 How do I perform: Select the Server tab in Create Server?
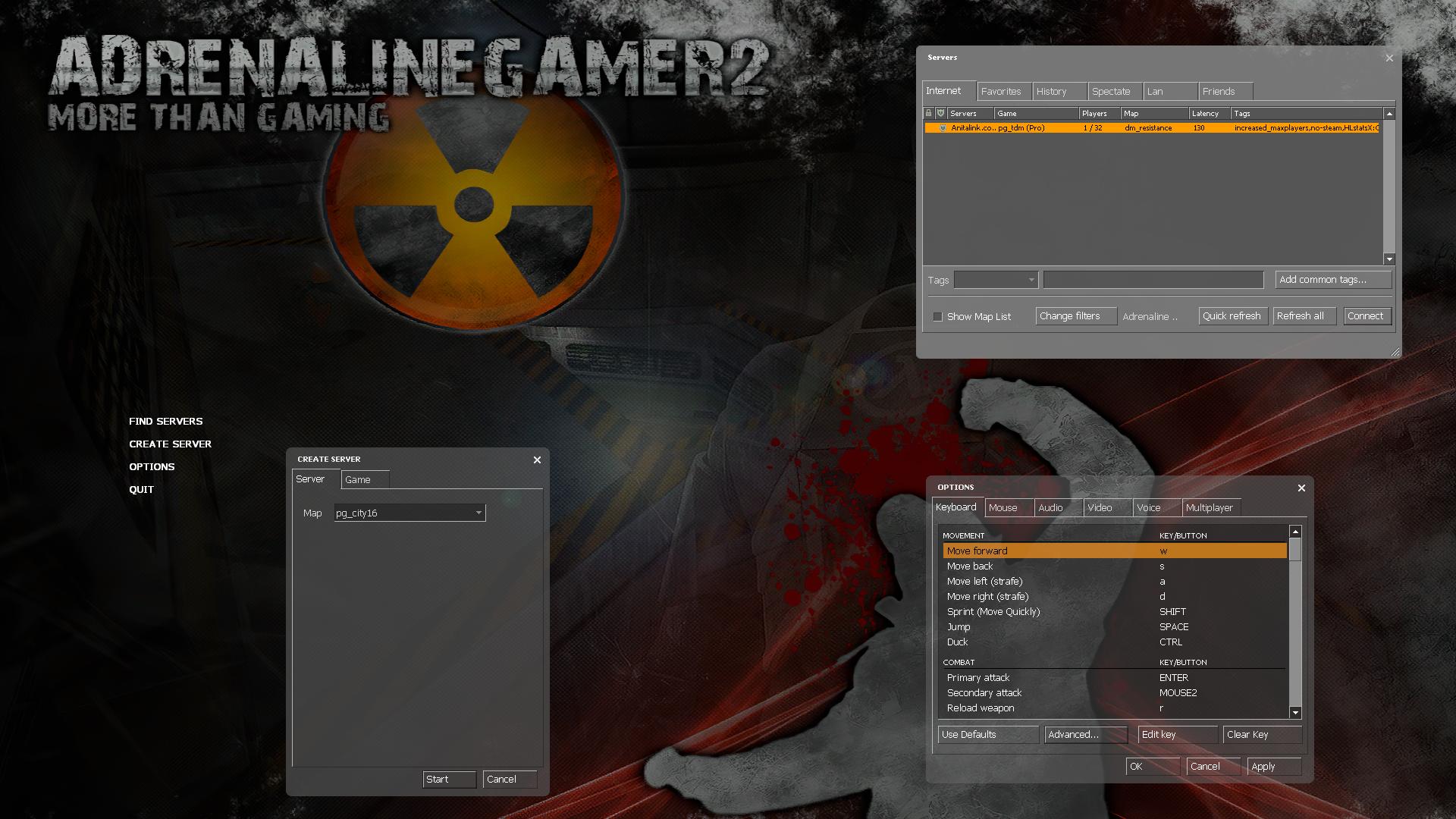point(315,479)
